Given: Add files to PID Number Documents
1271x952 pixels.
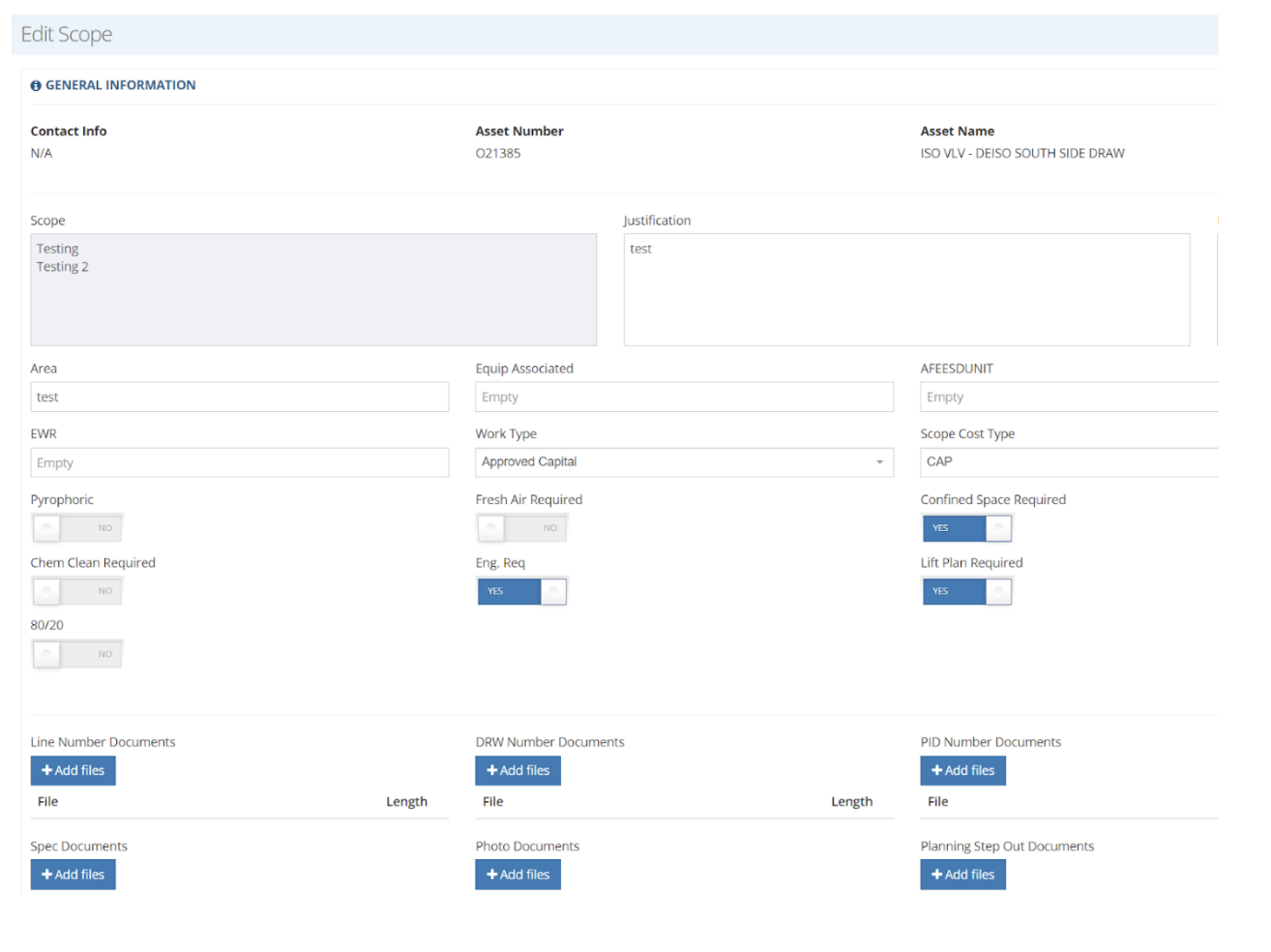Looking at the screenshot, I should pyautogui.click(x=962, y=770).
